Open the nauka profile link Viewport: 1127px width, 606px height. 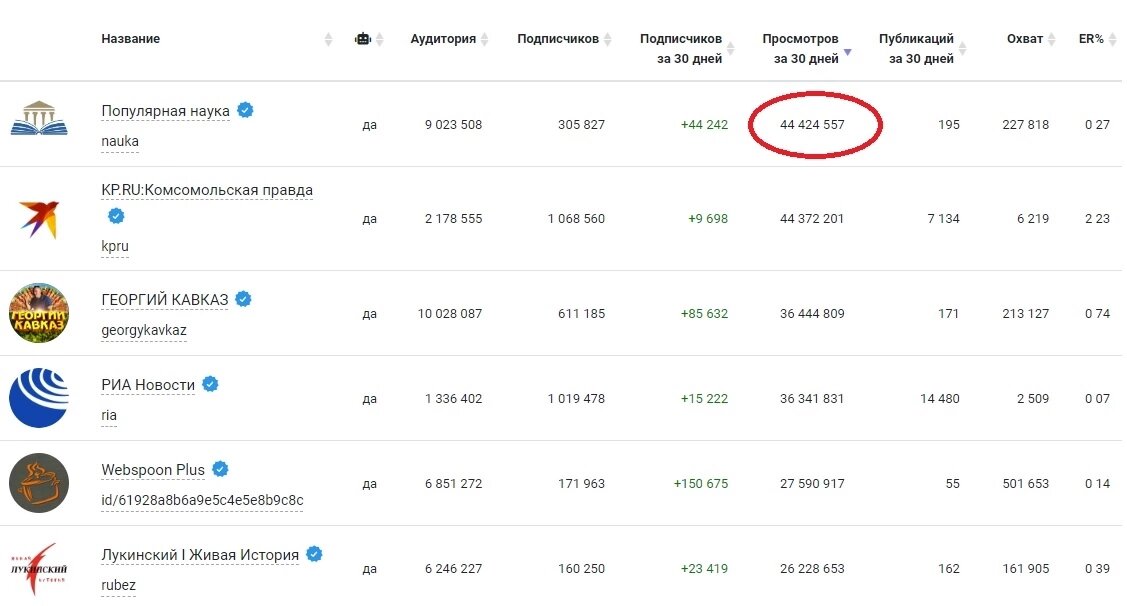pos(119,141)
